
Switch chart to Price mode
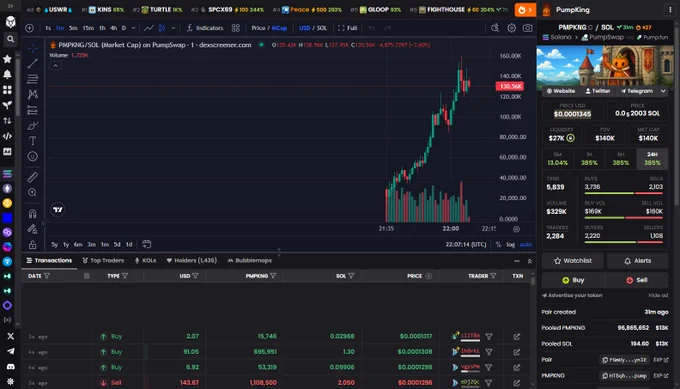coord(258,28)
